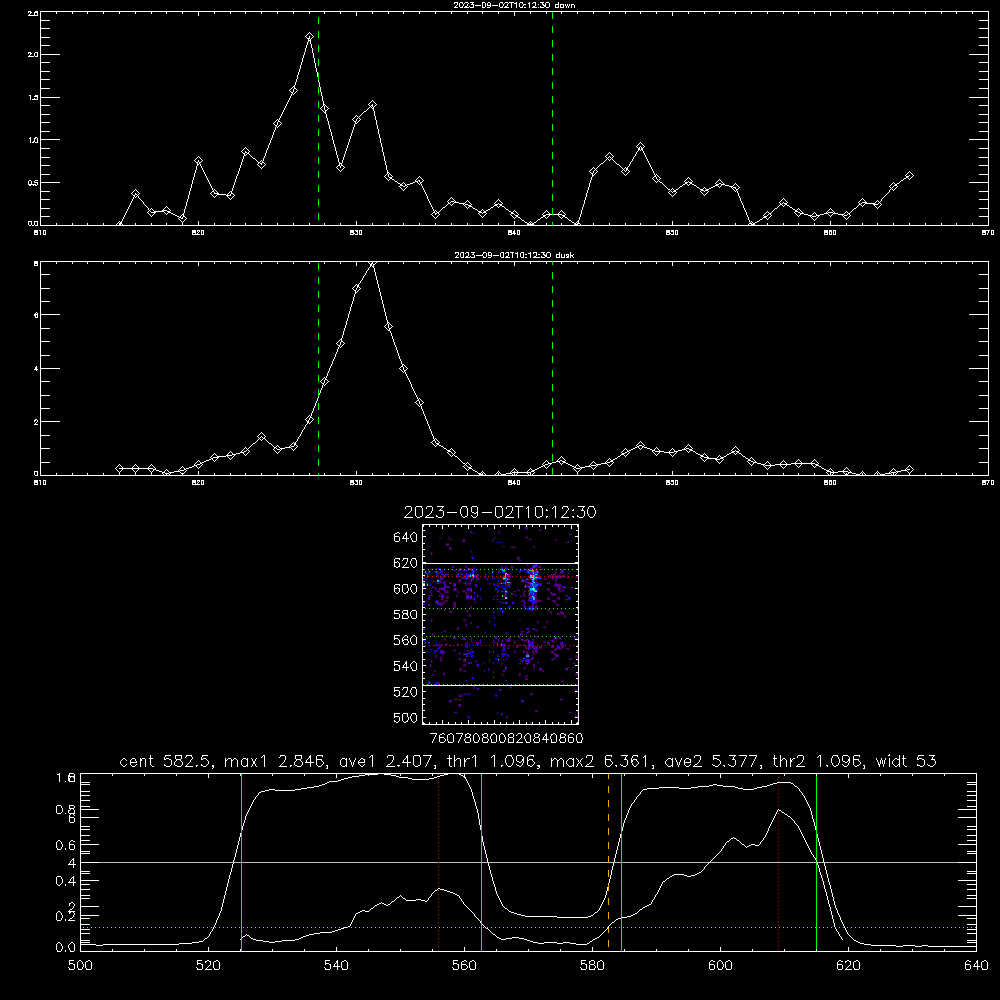Click the 1.5 label on dawn plot y-axis
The height and width of the screenshot is (1000, 1000).
click(33, 98)
